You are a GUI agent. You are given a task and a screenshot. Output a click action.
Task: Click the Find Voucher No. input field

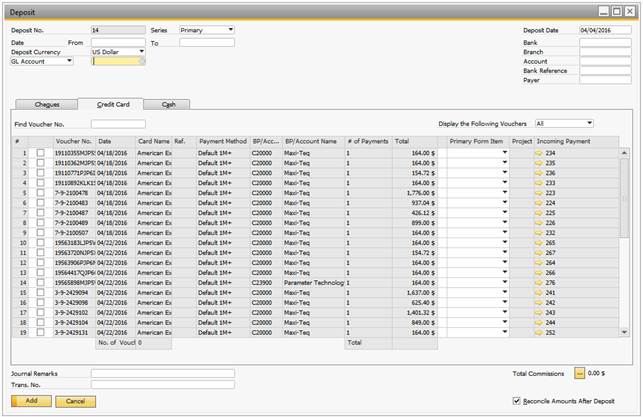(118, 124)
